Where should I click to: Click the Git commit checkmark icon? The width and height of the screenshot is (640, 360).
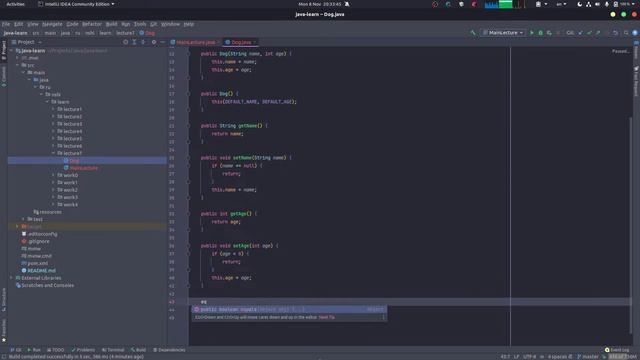pos(589,33)
